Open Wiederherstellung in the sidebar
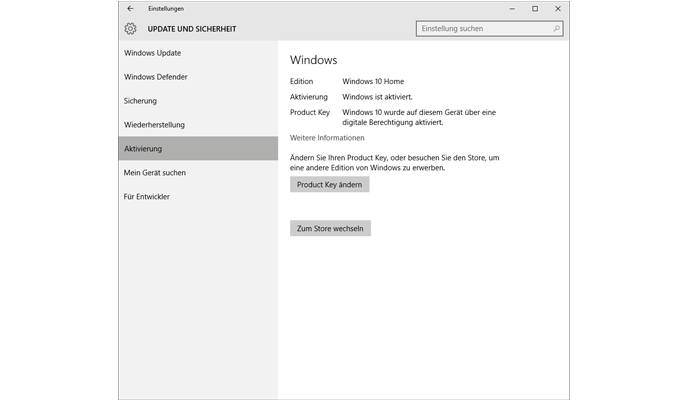The image size is (688, 400). click(155, 125)
